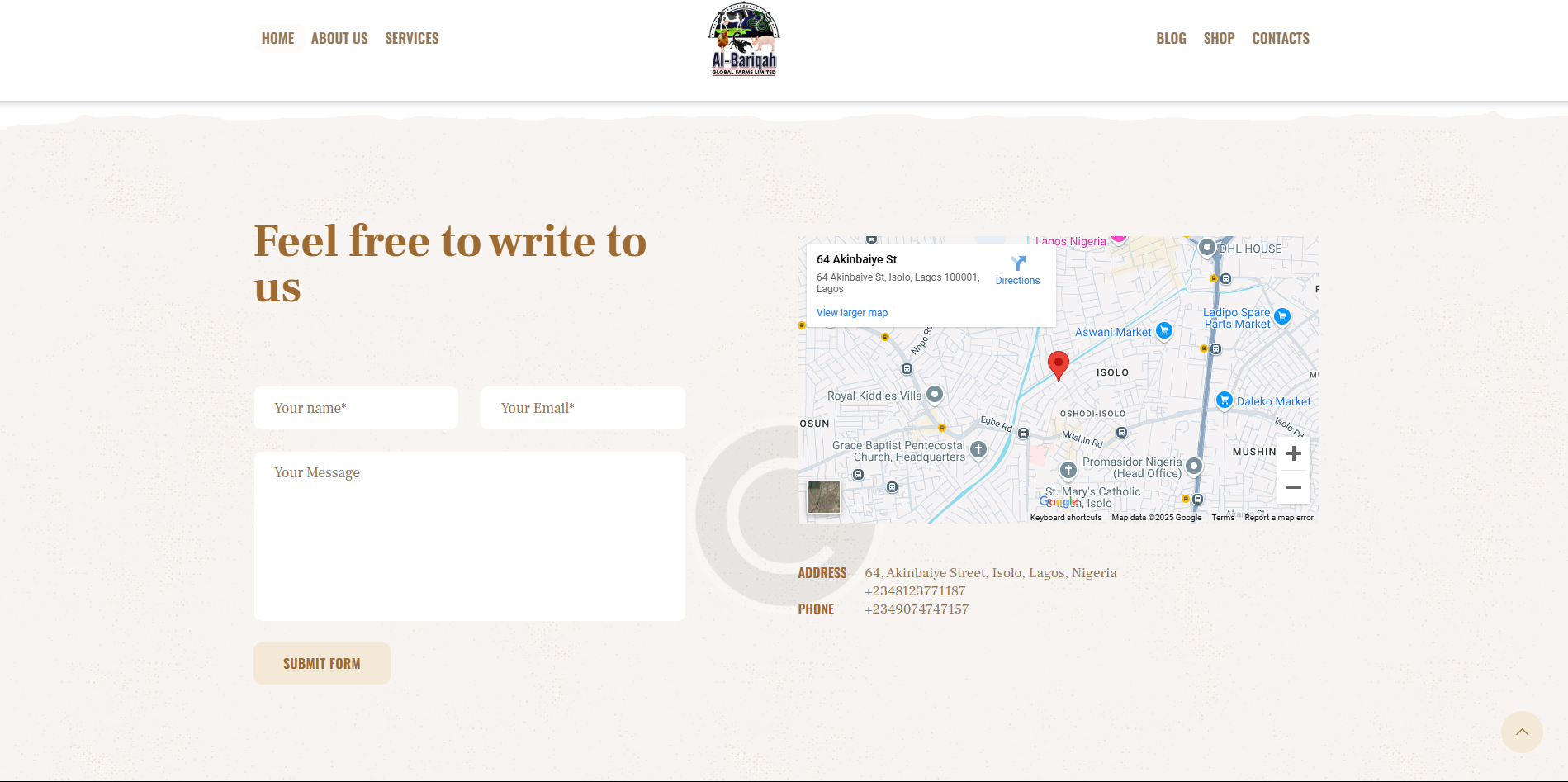This screenshot has height=782, width=1568.
Task: Zoom out on the map
Action: click(x=1293, y=487)
